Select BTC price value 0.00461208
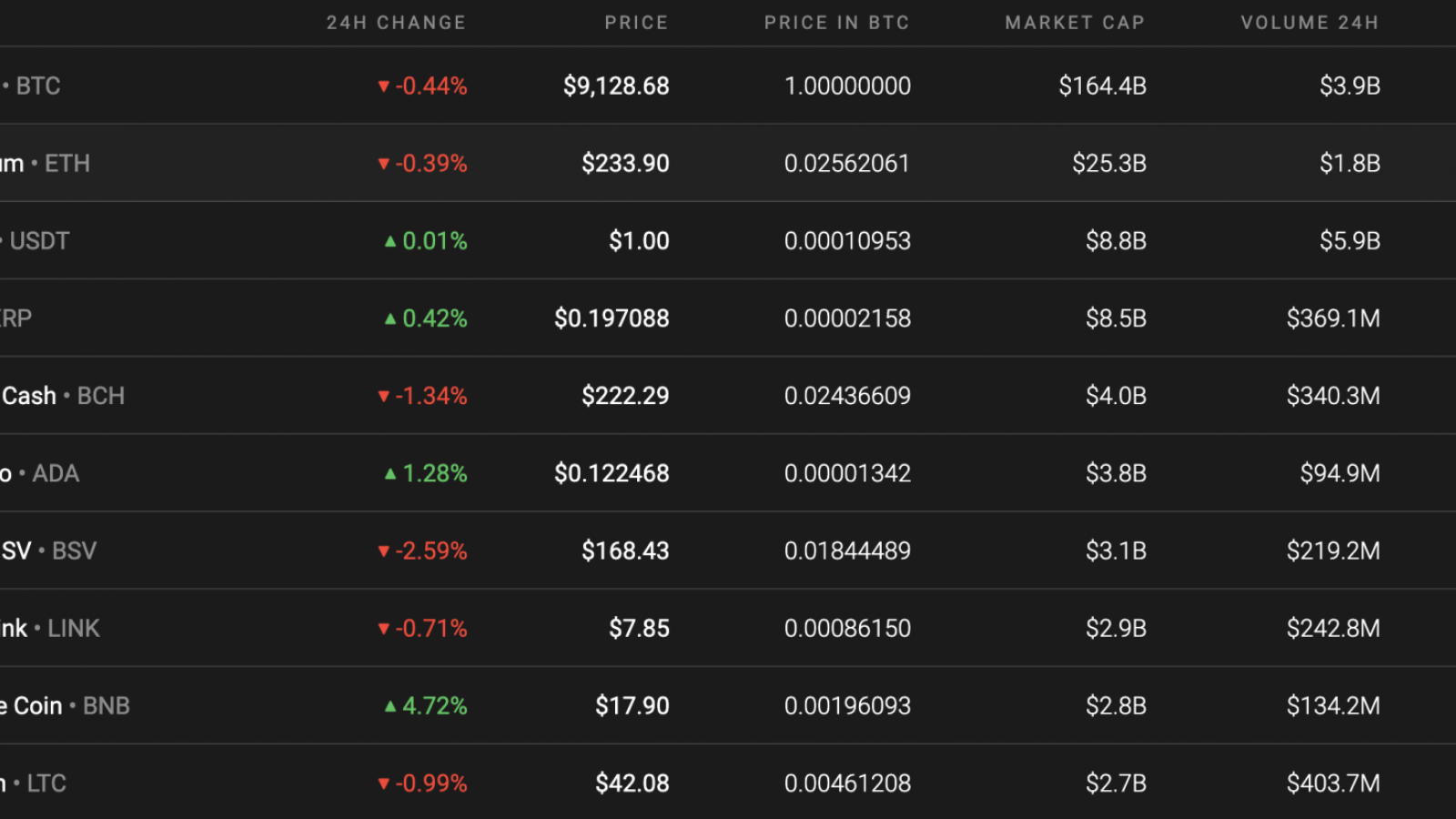1456x819 pixels. pos(847,782)
